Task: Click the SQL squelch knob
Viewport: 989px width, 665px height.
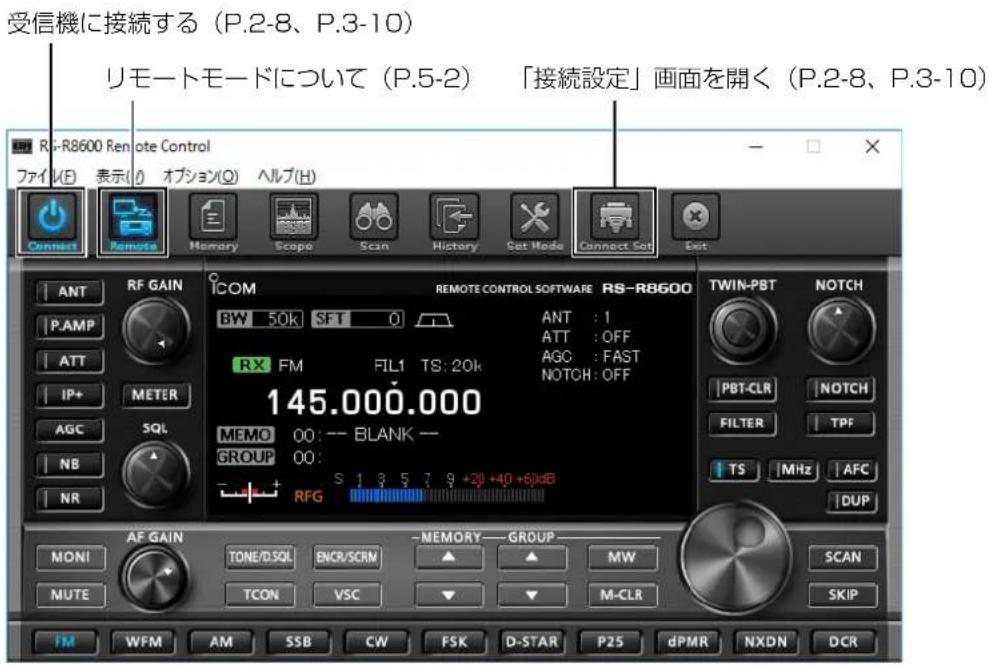Action: coord(155,473)
